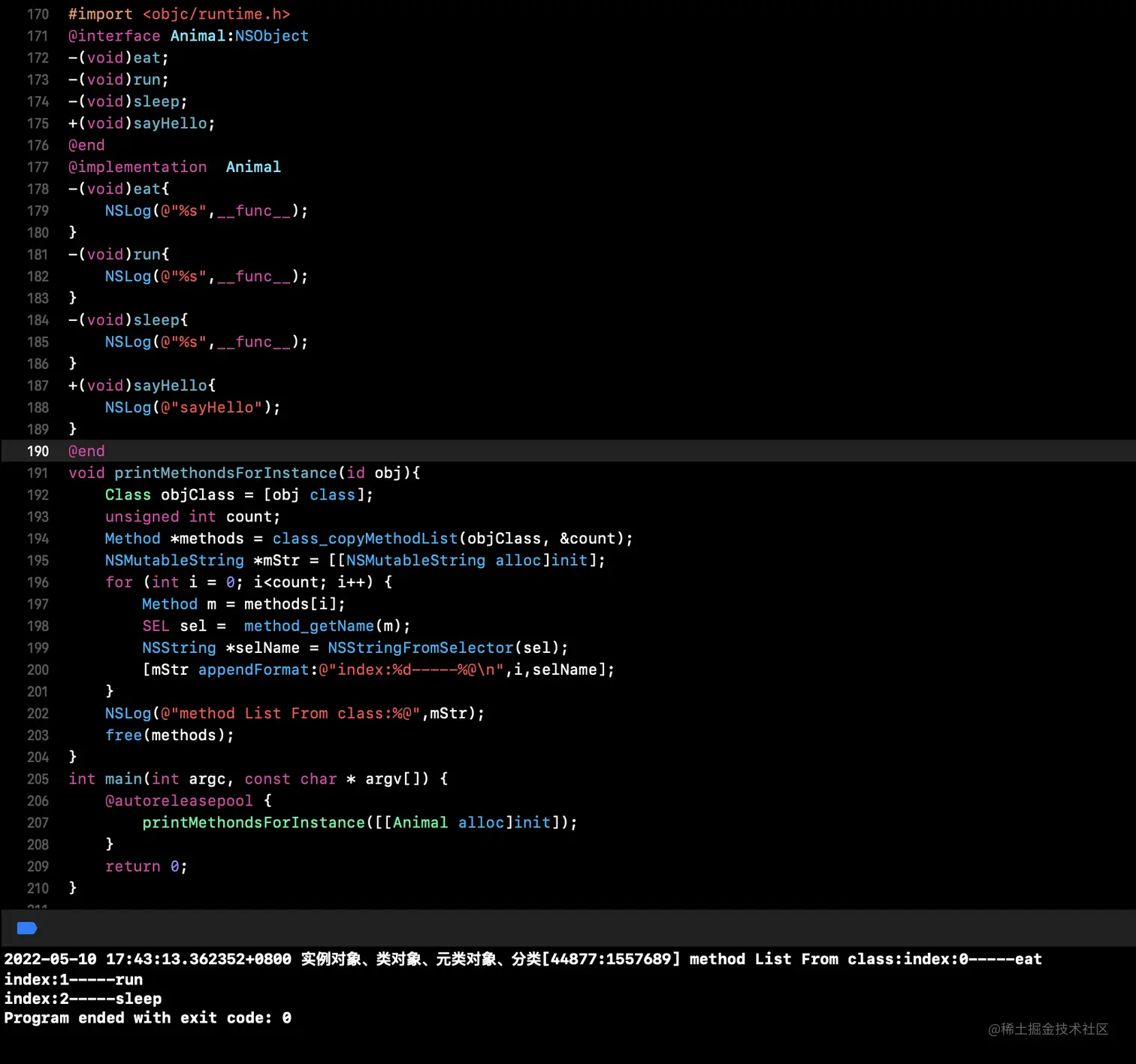Click line number 207 in the gutter
1136x1064 pixels.
(x=38, y=823)
